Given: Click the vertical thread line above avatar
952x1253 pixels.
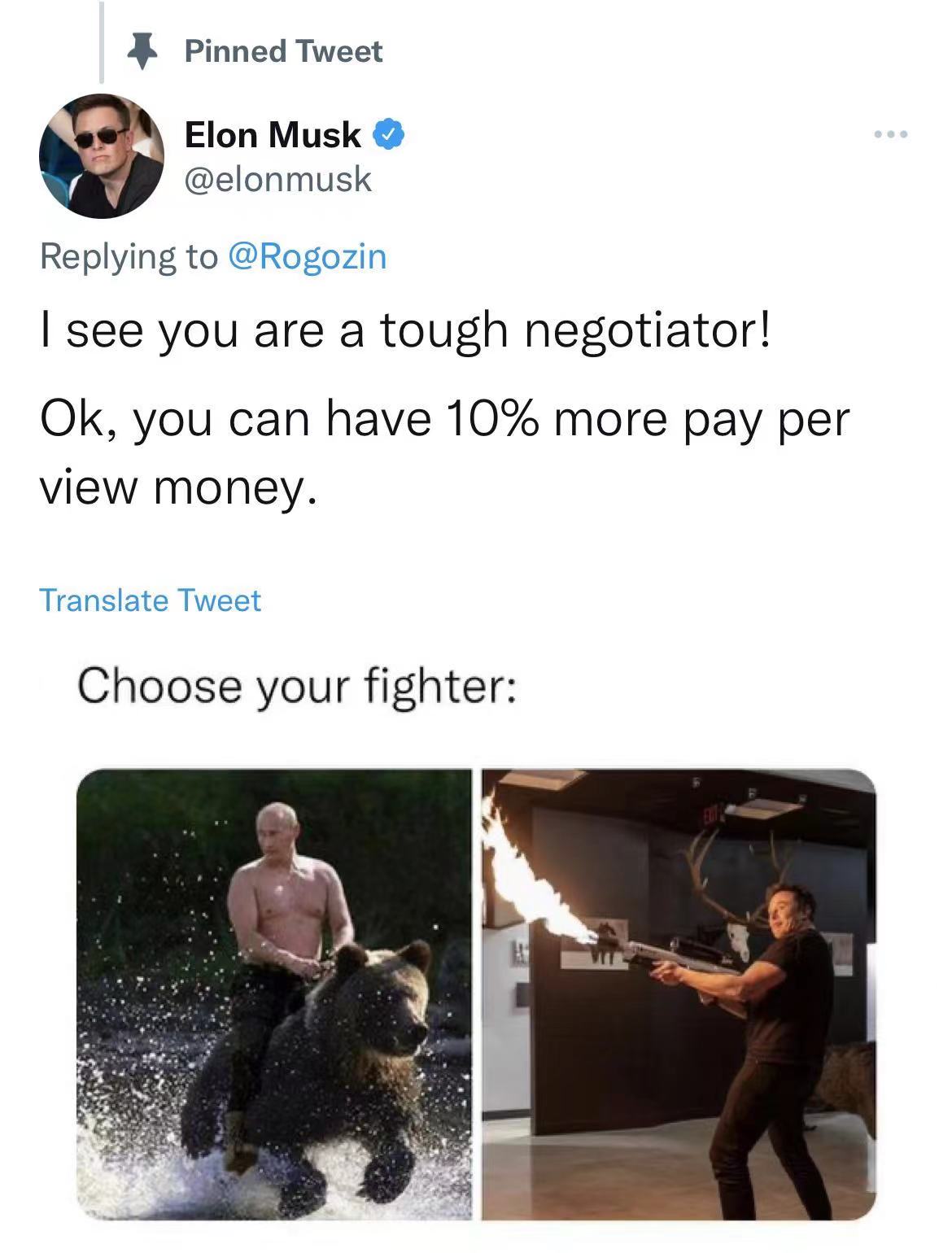Looking at the screenshot, I should 102,42.
